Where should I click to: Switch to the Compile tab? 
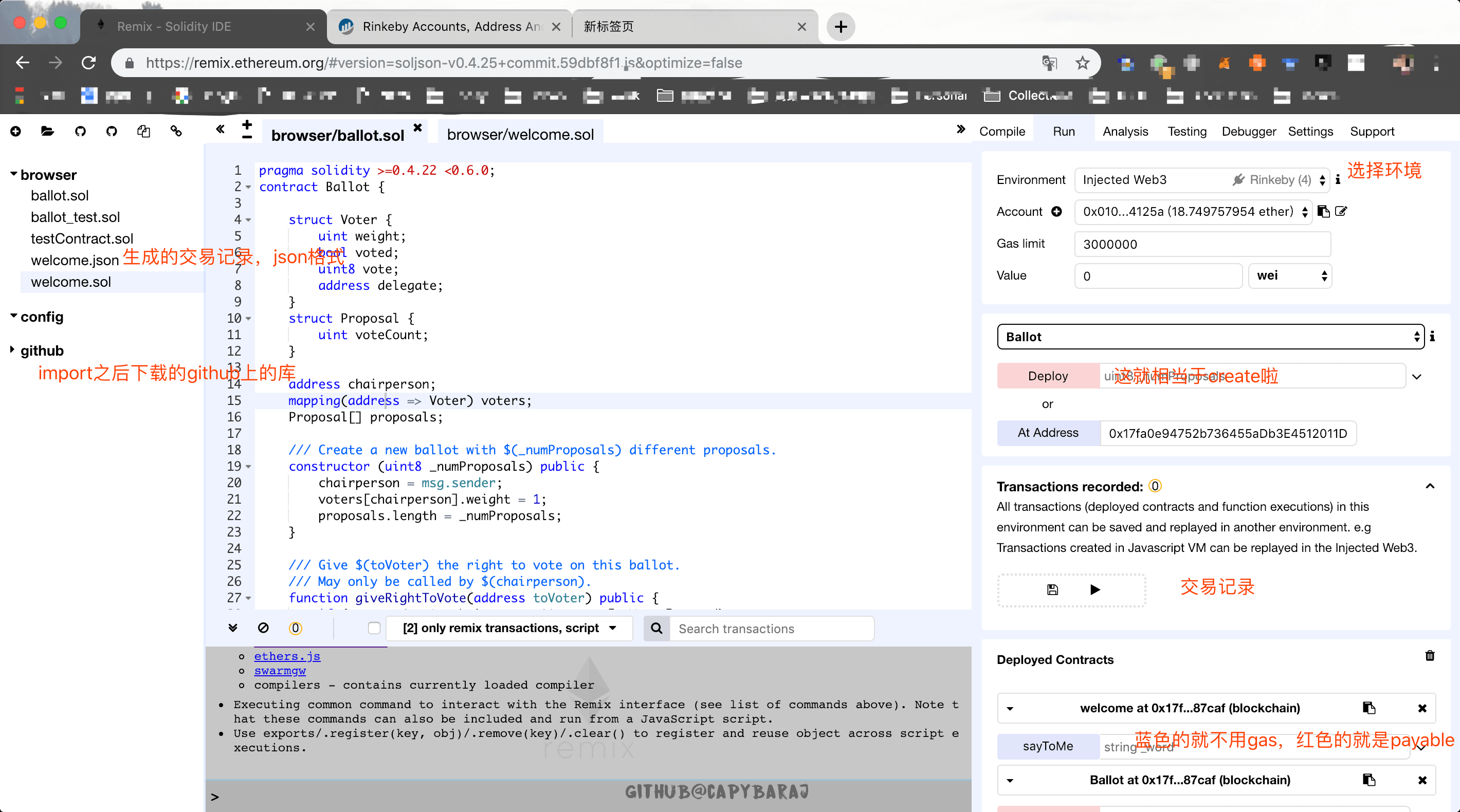click(1002, 132)
